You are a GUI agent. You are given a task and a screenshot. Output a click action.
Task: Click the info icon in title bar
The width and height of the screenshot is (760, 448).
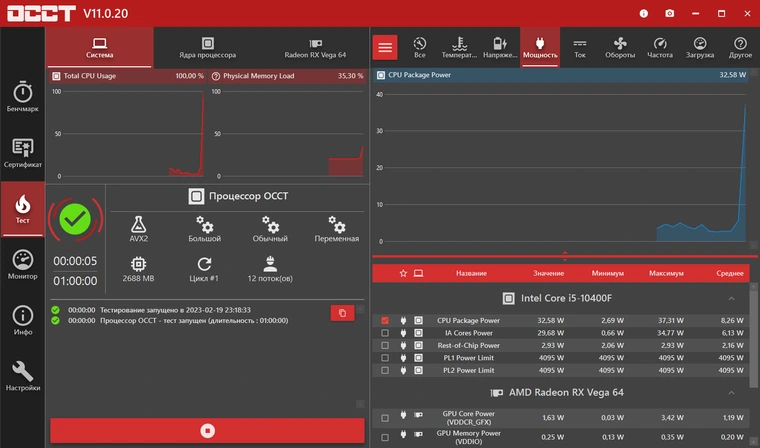pos(644,14)
